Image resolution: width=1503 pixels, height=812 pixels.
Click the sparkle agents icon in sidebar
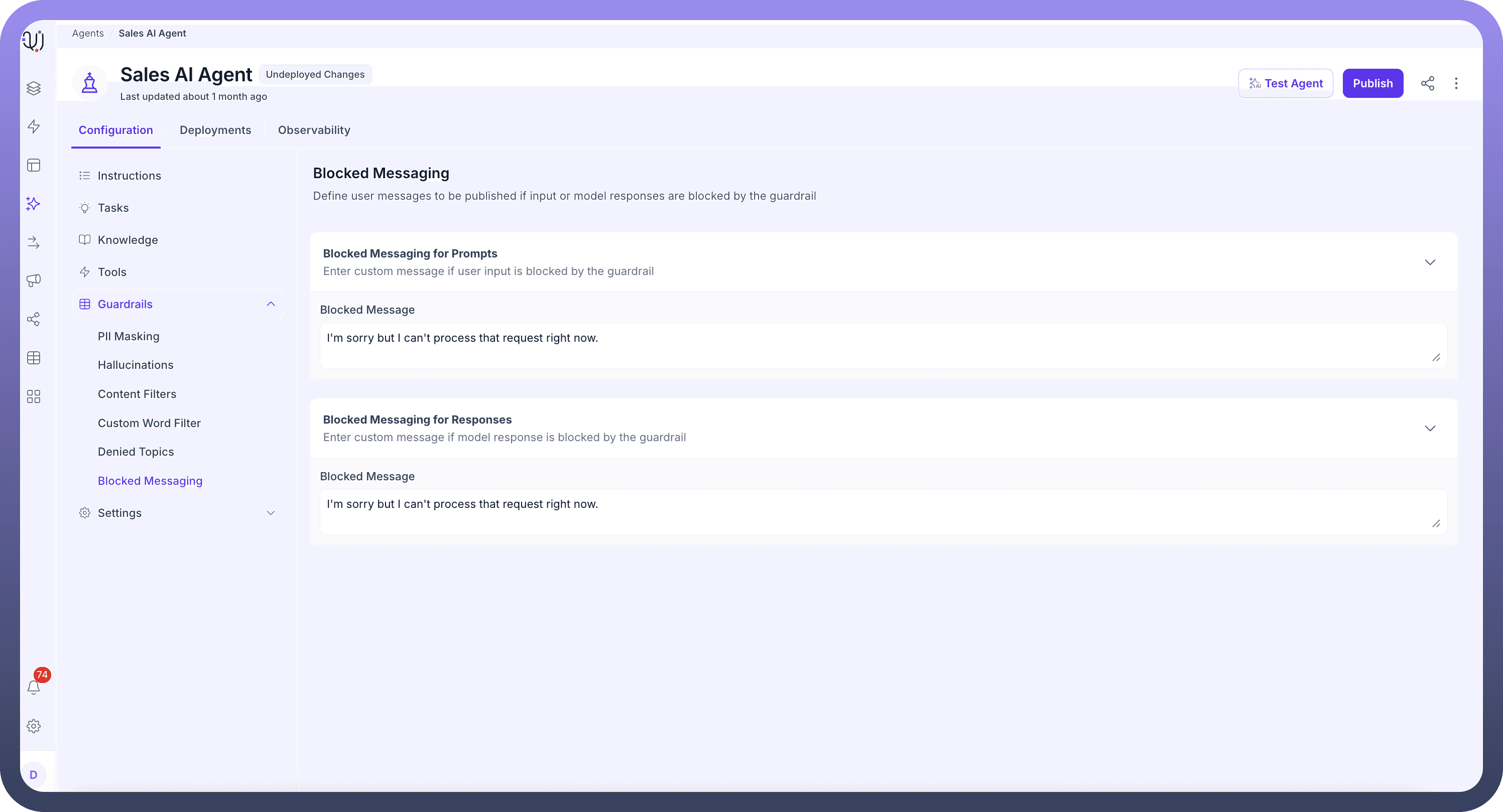(x=33, y=204)
